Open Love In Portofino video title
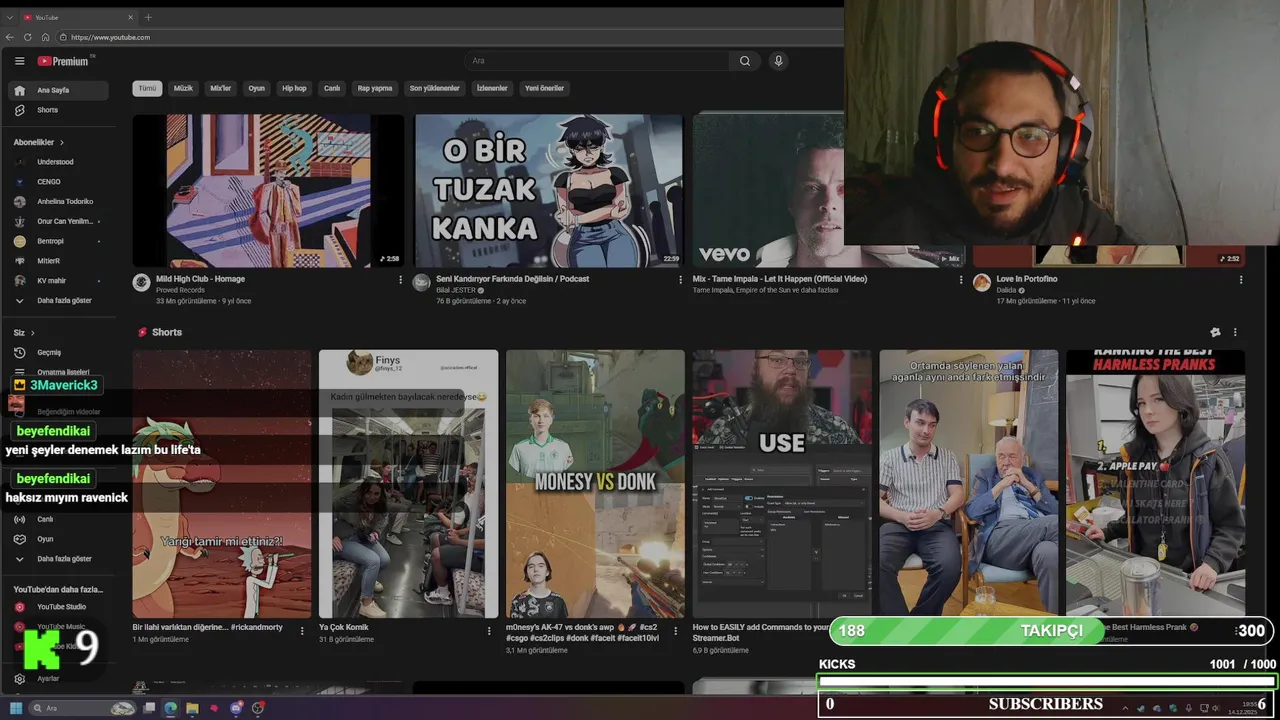Viewport: 1280px width, 720px height. (x=1026, y=279)
